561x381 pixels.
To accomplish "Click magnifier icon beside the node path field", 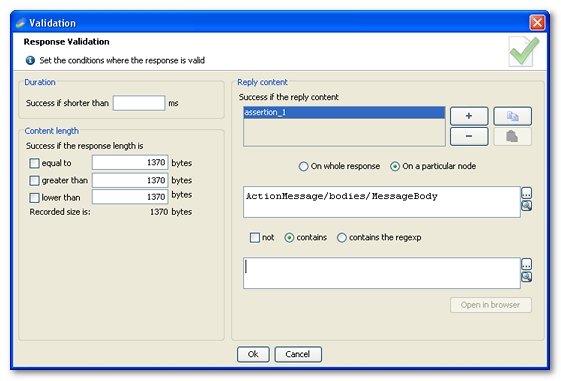I will click(x=526, y=205).
